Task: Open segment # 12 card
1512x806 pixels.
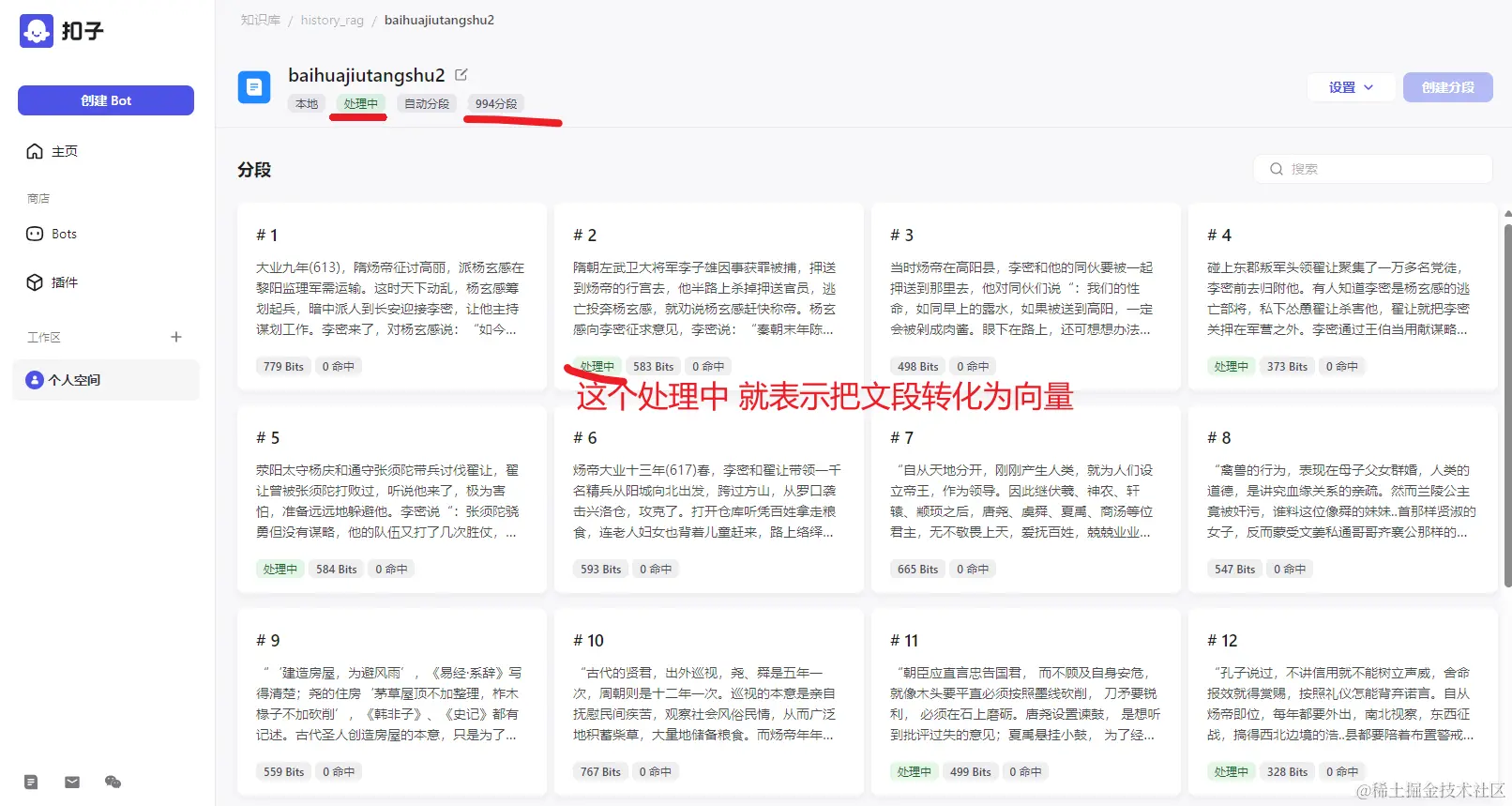Action: tap(1343, 702)
